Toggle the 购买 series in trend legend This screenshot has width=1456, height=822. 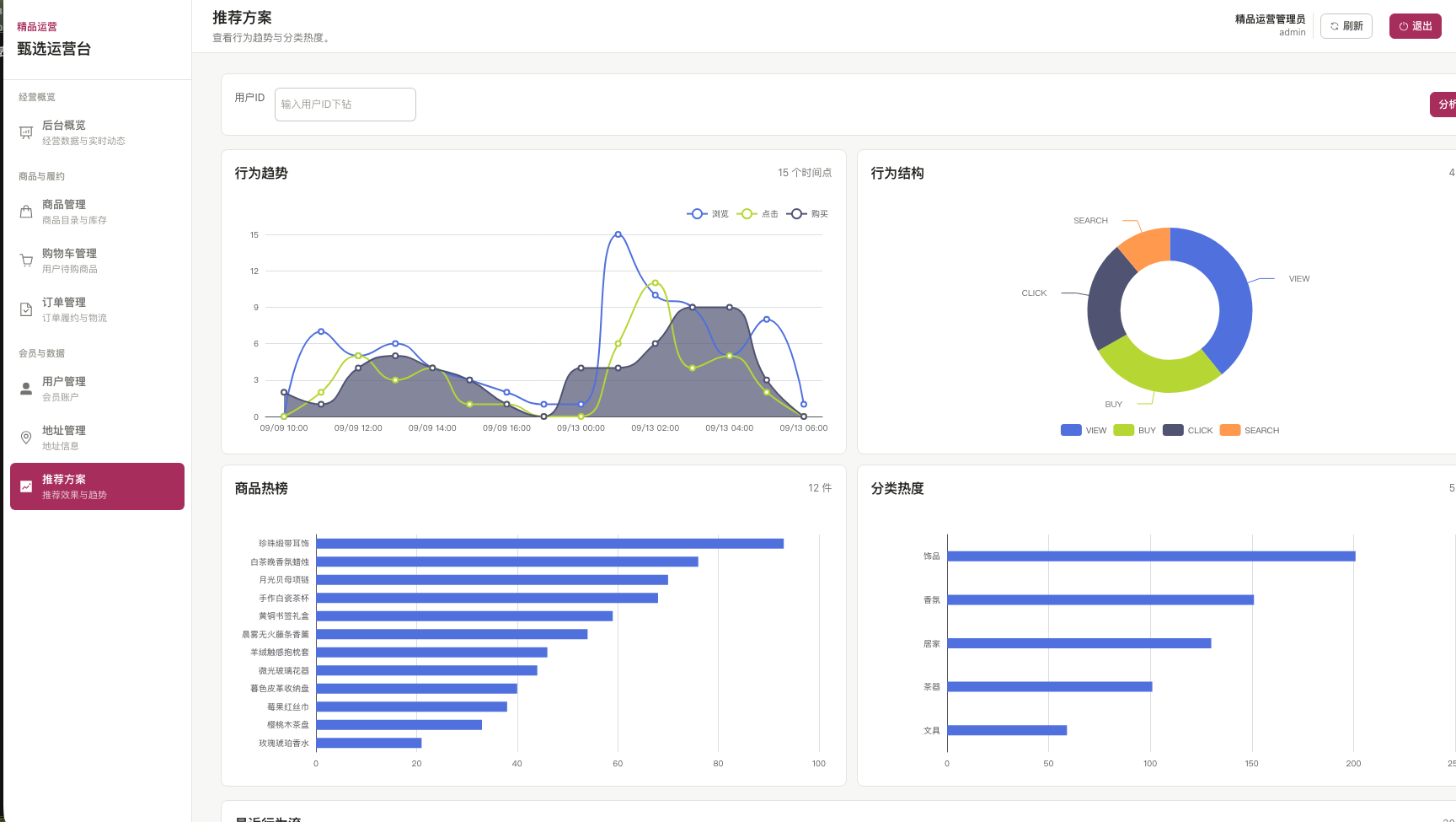tap(807, 214)
